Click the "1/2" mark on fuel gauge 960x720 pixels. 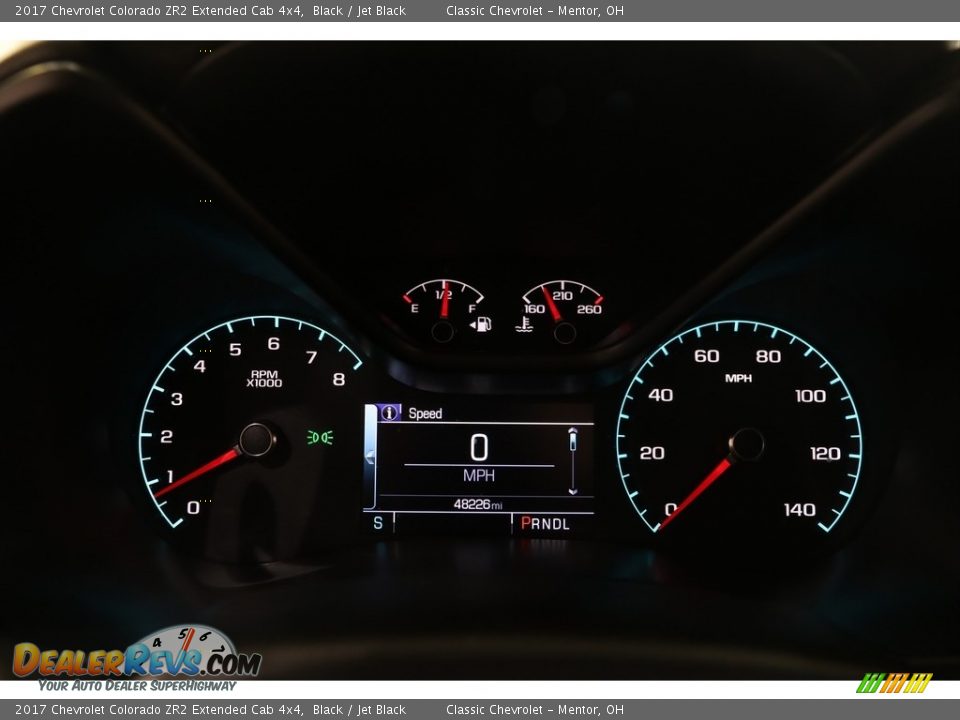coord(443,295)
